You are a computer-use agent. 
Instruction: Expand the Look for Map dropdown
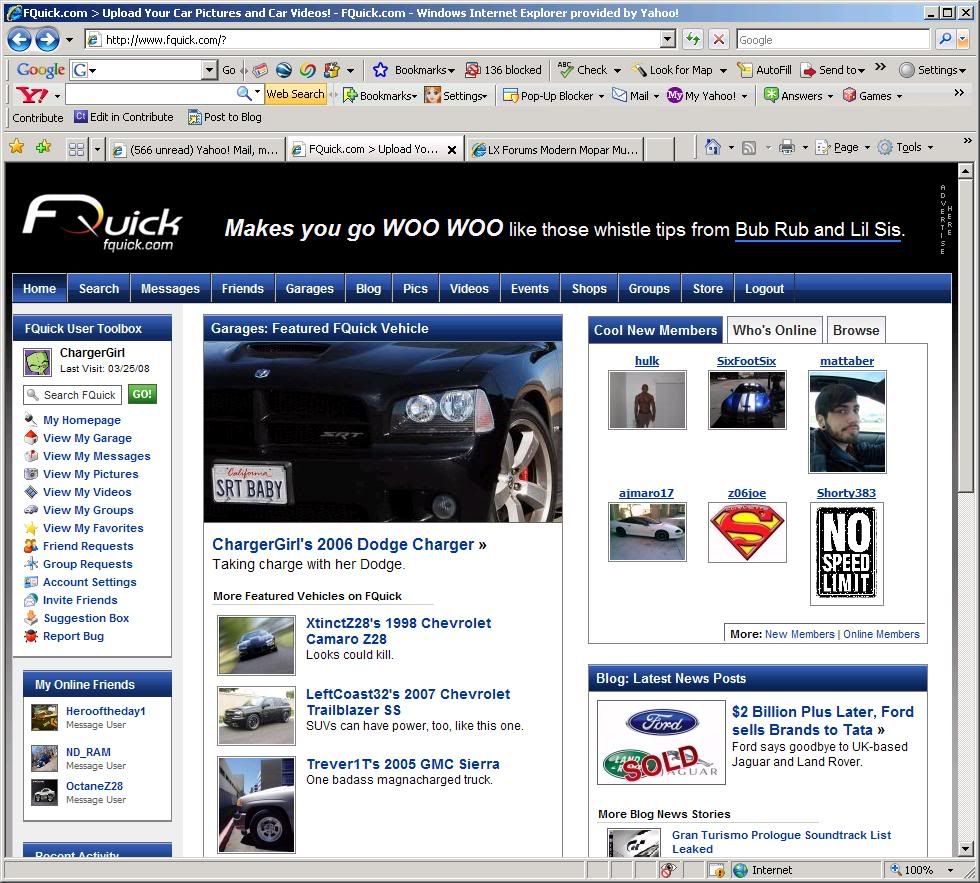(723, 71)
